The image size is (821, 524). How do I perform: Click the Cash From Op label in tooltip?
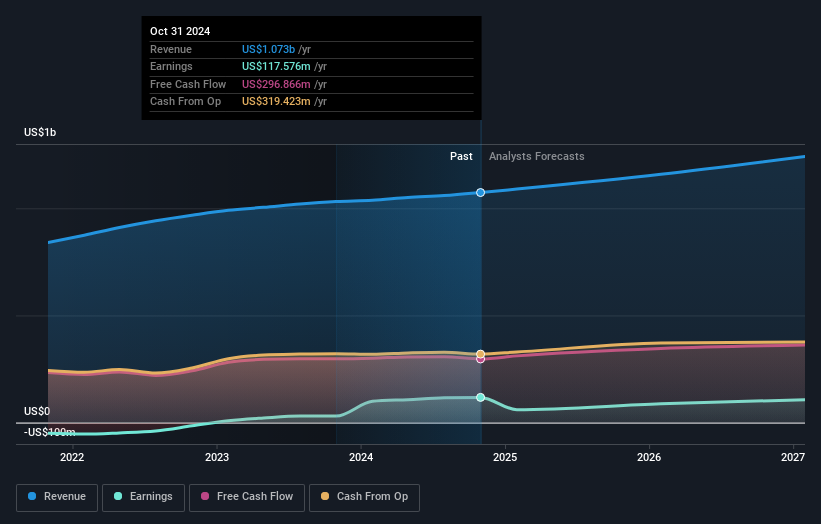(x=185, y=102)
